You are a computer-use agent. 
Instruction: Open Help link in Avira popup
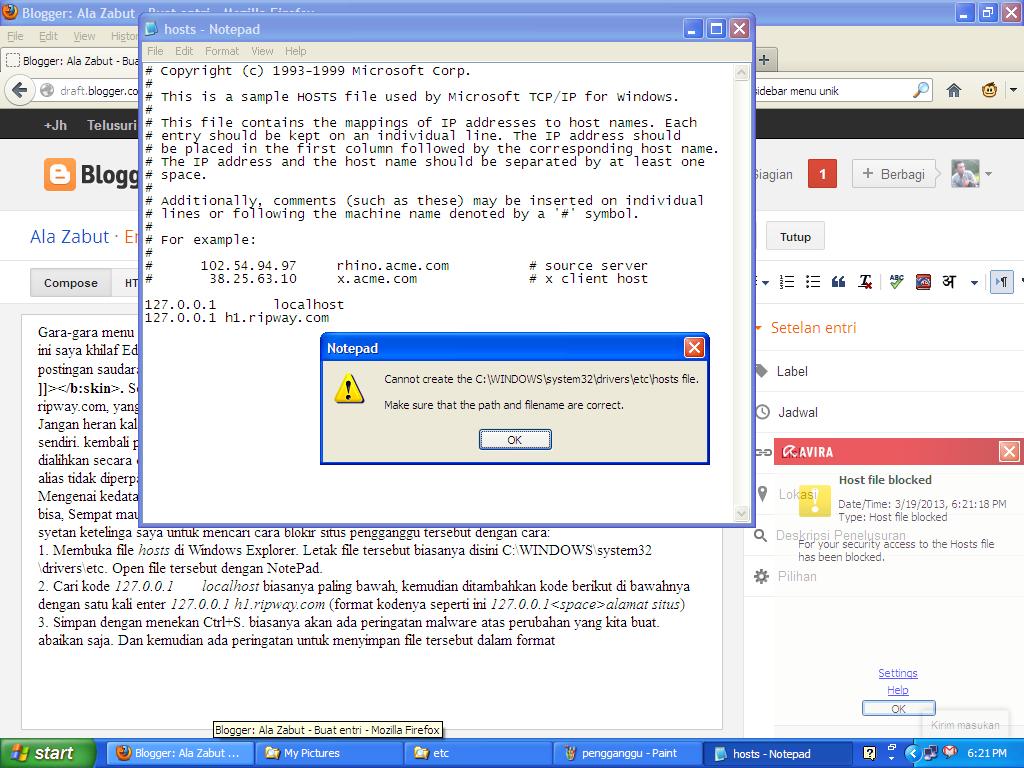pyautogui.click(x=897, y=690)
